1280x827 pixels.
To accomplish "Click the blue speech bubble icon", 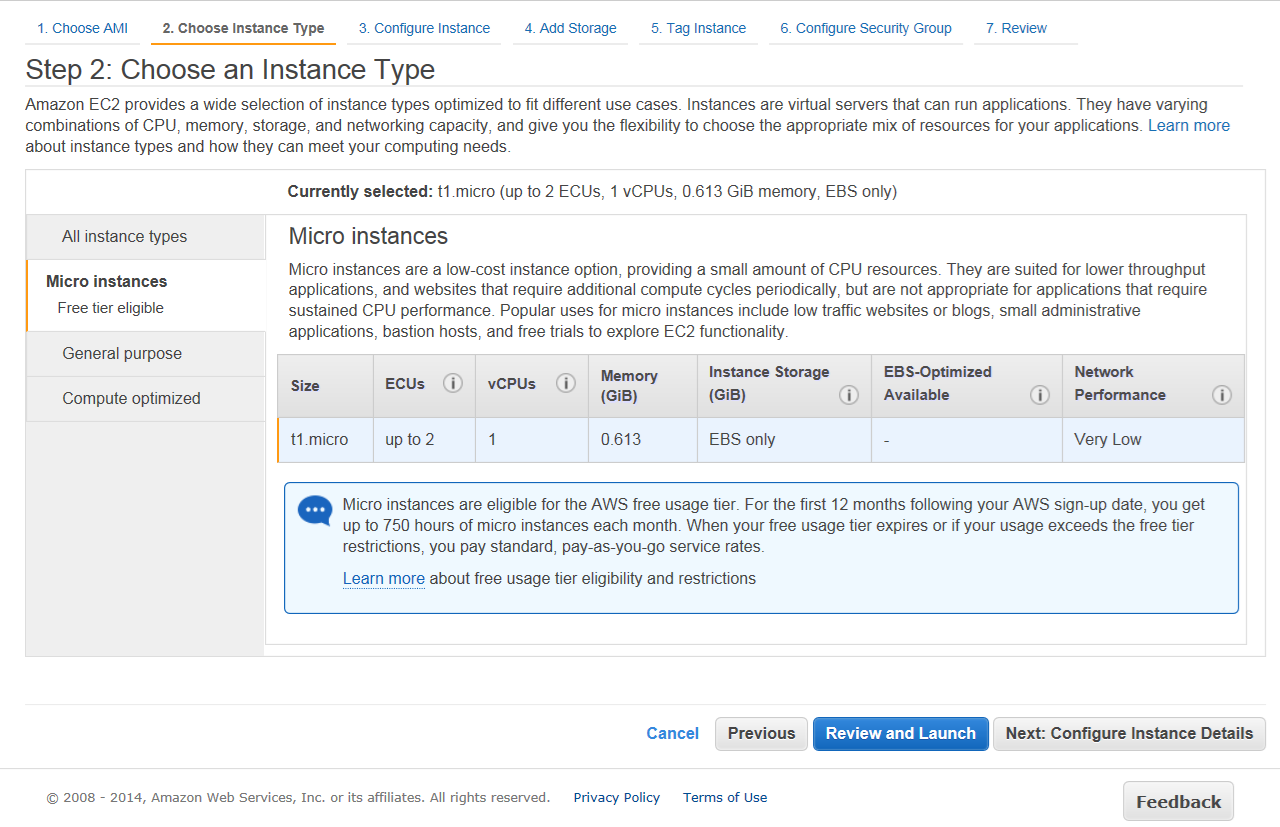I will (x=315, y=510).
